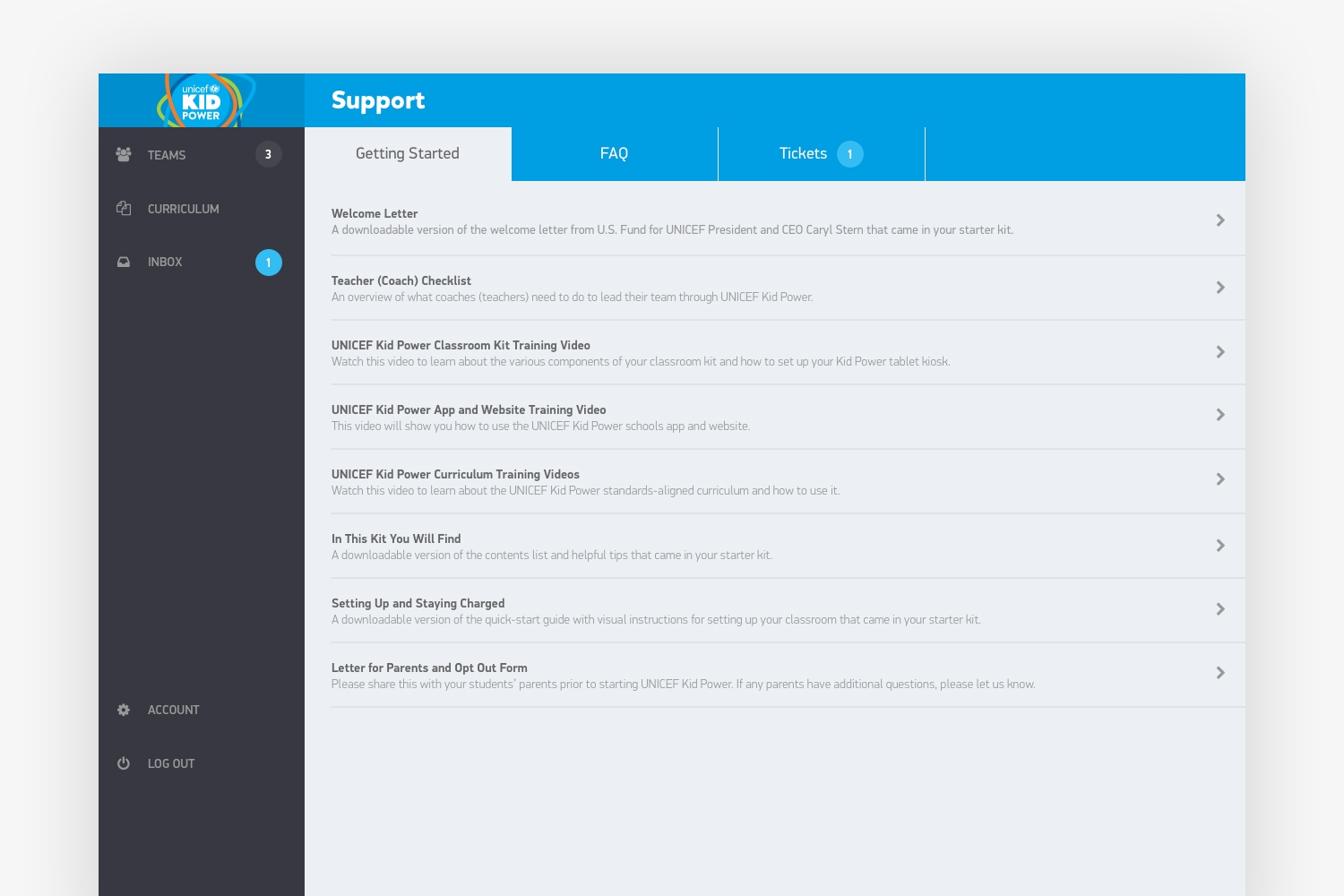Click description 'An overview of what coaches (teachers) need'
This screenshot has height=896, width=1344.
pos(573,297)
